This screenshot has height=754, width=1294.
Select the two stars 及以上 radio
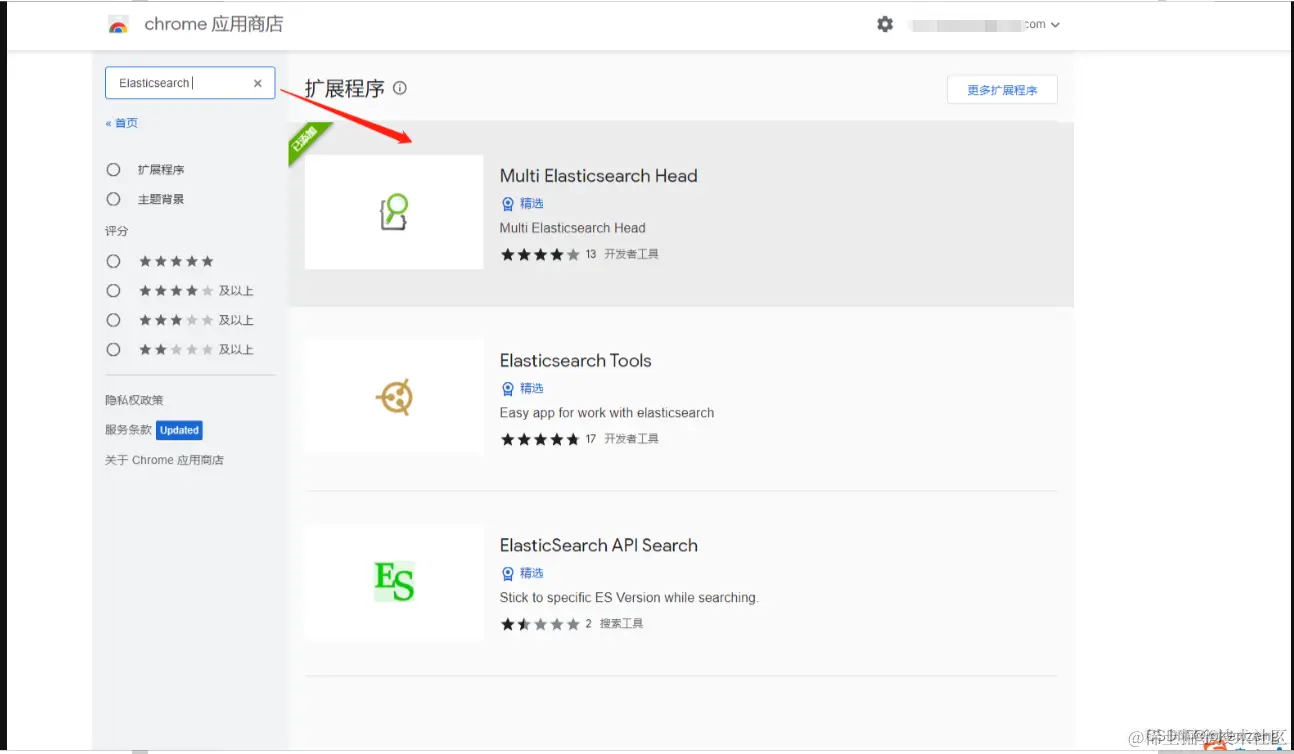(114, 350)
